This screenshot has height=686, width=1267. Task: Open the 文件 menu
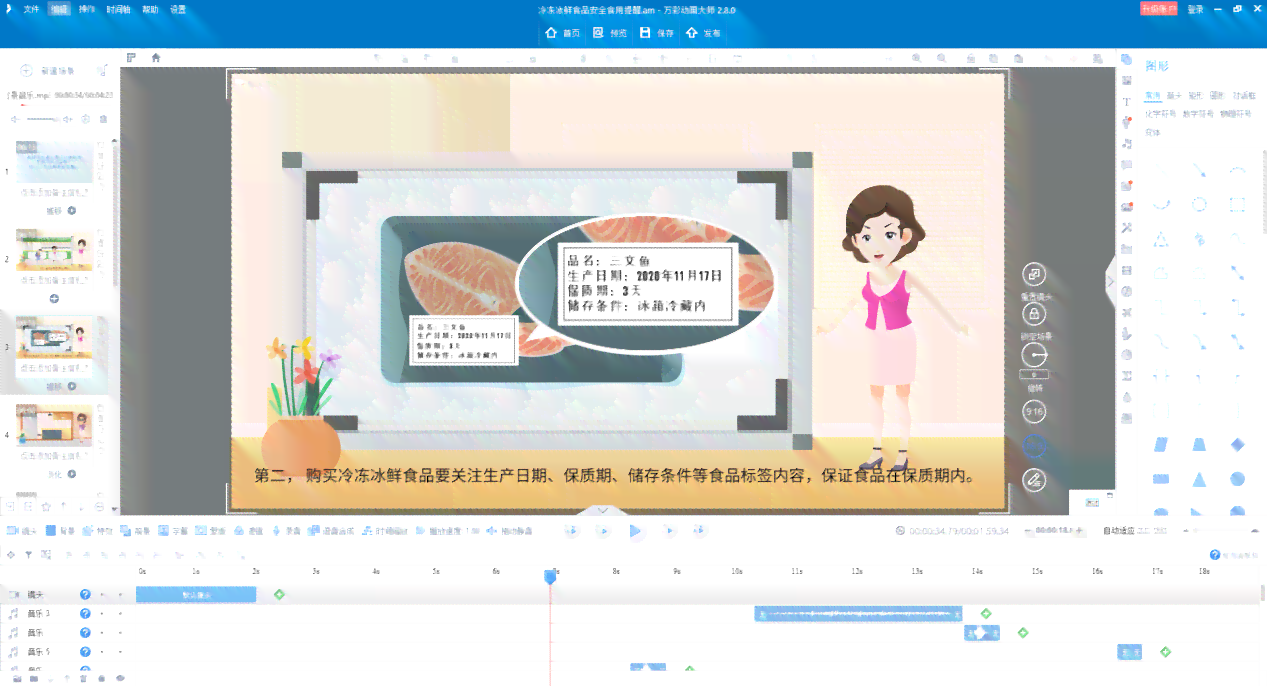coord(32,9)
